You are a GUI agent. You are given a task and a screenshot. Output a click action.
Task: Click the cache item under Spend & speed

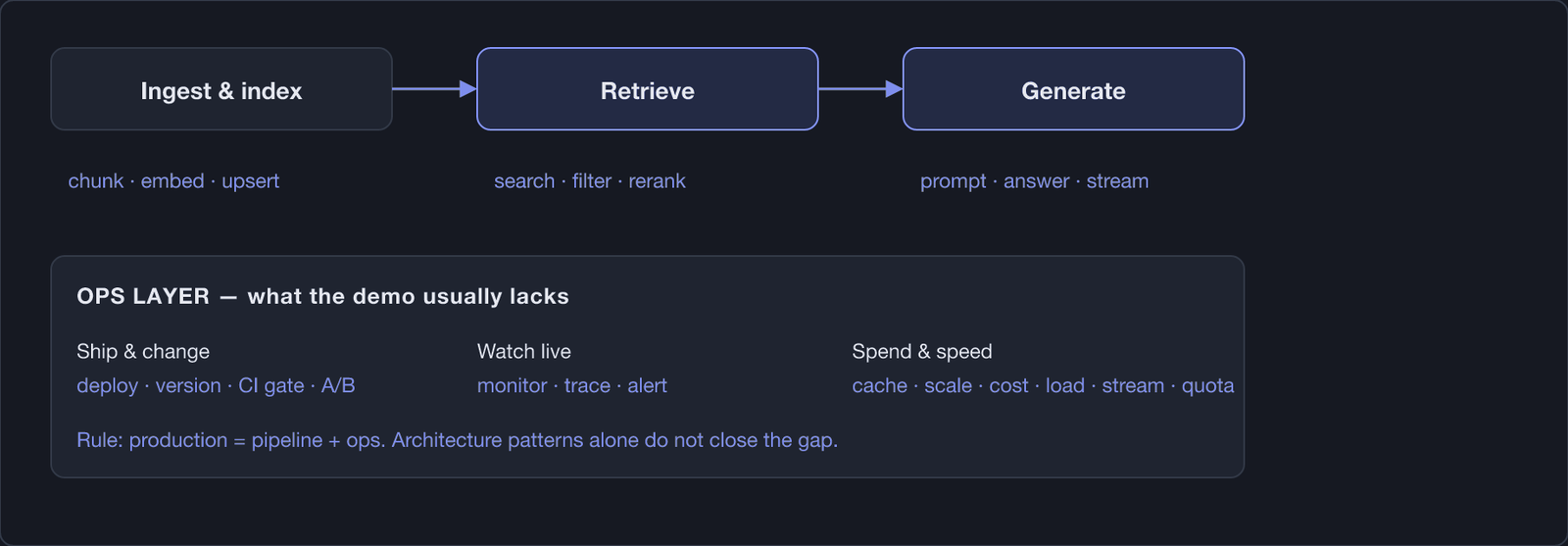click(x=879, y=386)
